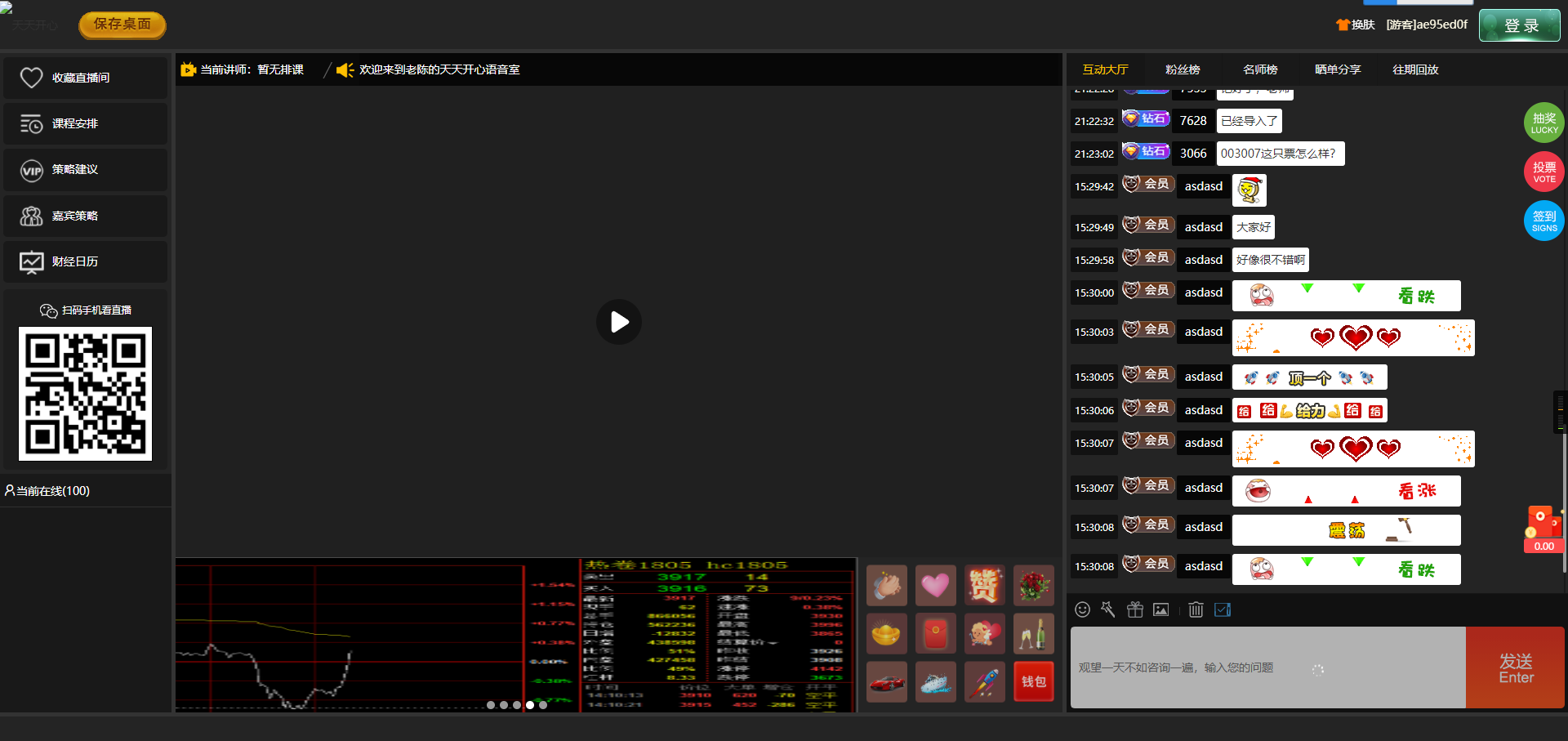
Task: Click the 当前讲师 video camera icon
Action: click(x=188, y=69)
